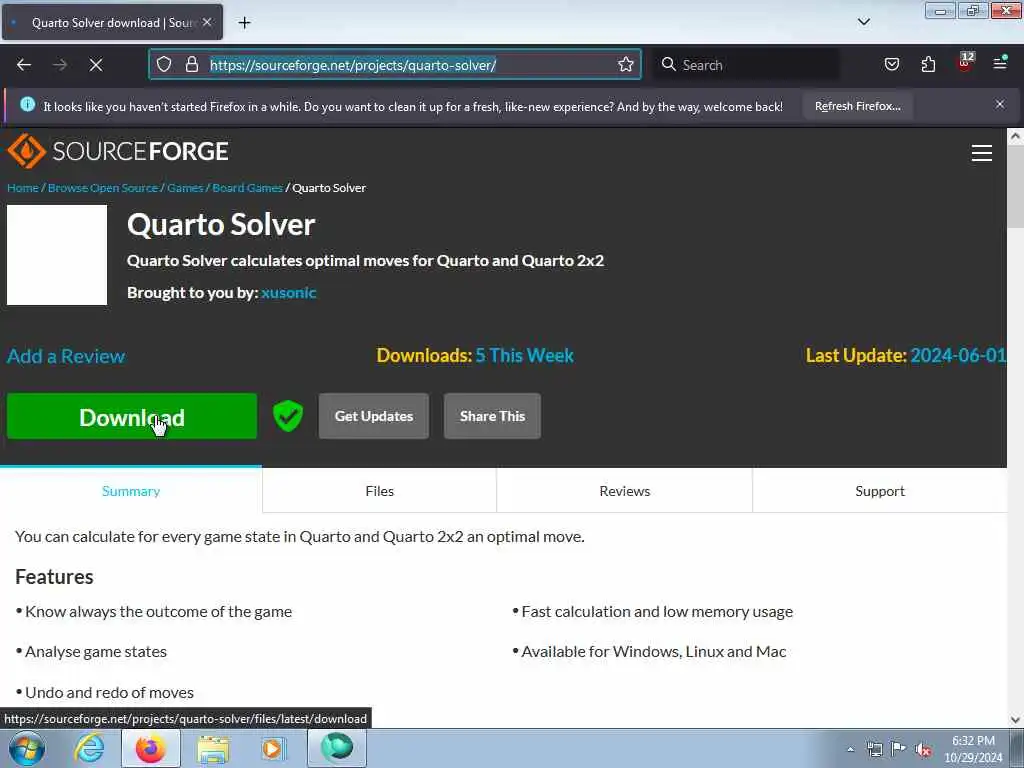Show hidden system tray icons arrow
The height and width of the screenshot is (768, 1024).
click(x=850, y=749)
